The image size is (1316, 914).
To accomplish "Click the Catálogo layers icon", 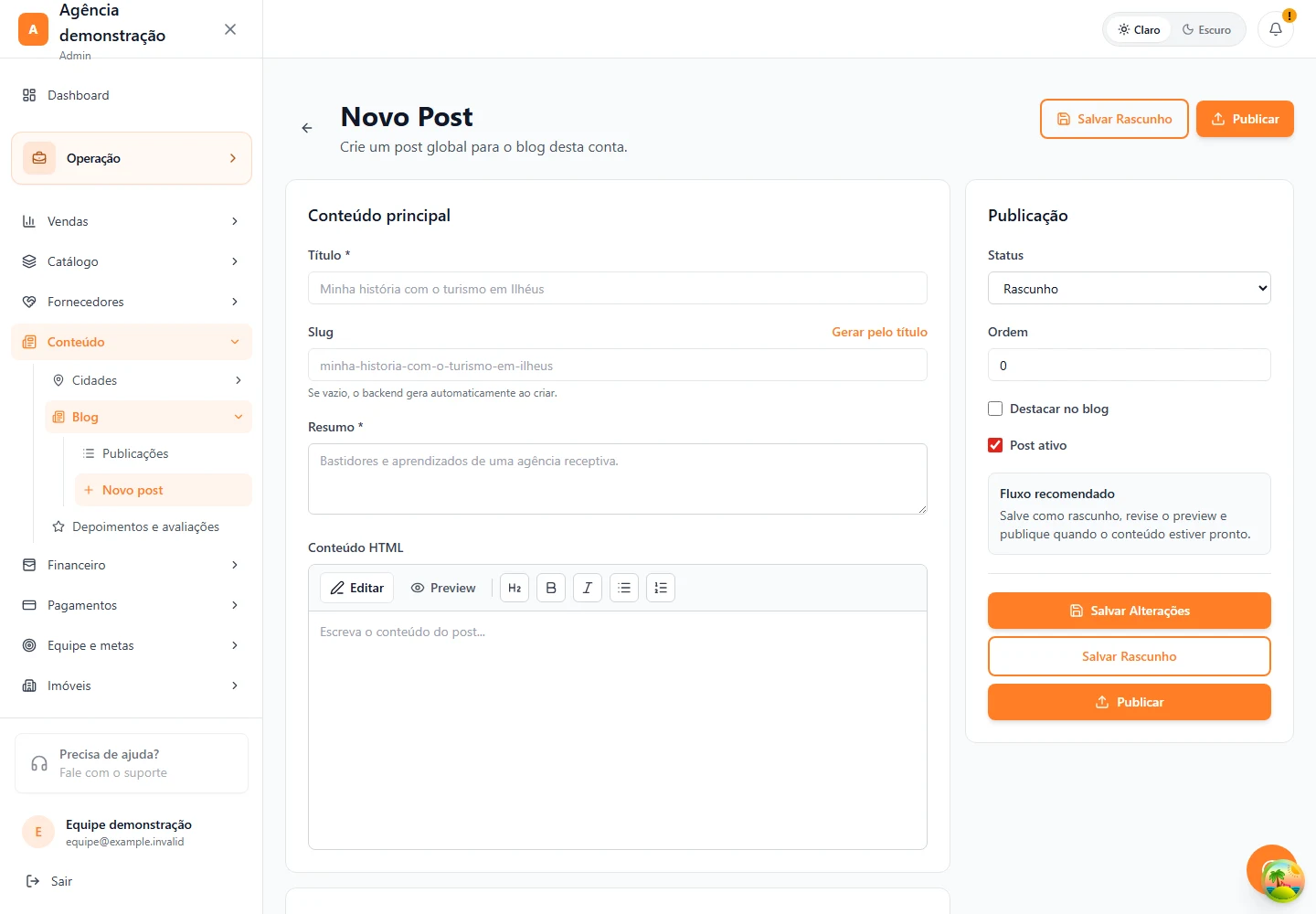I will click(29, 261).
